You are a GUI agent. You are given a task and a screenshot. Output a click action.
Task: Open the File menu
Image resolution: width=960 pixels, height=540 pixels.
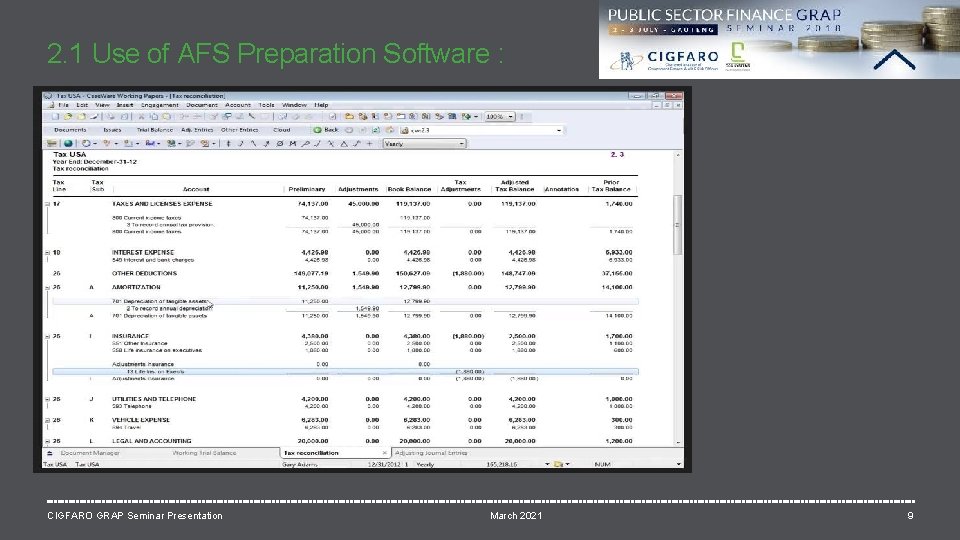click(x=64, y=105)
